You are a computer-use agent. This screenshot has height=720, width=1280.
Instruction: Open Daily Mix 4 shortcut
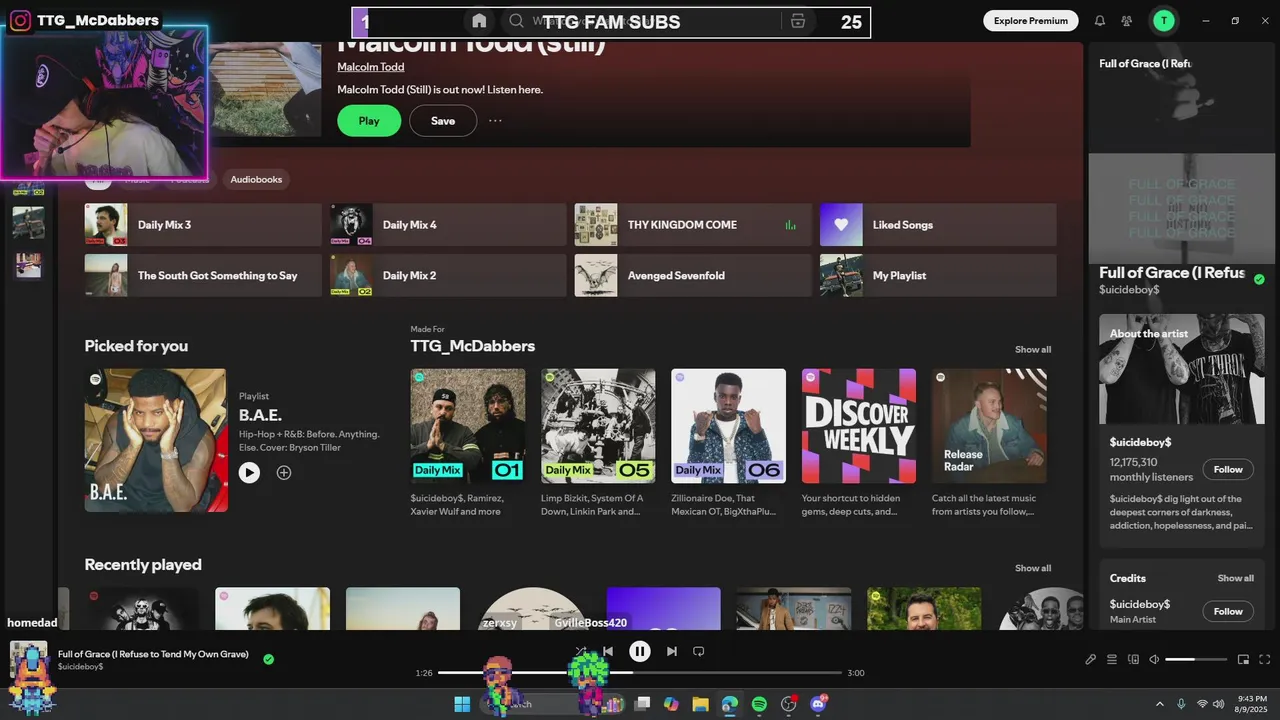[448, 225]
